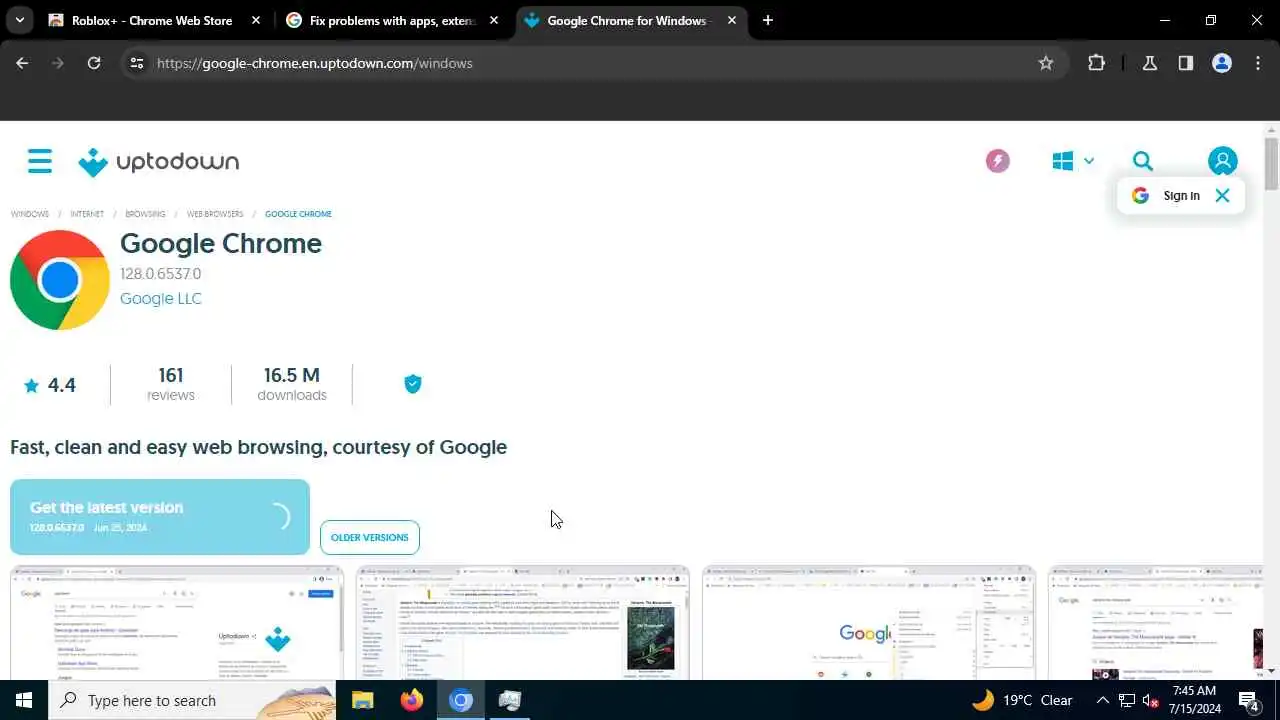Open Firefox from the taskbar
This screenshot has width=1280, height=720.
tap(411, 700)
